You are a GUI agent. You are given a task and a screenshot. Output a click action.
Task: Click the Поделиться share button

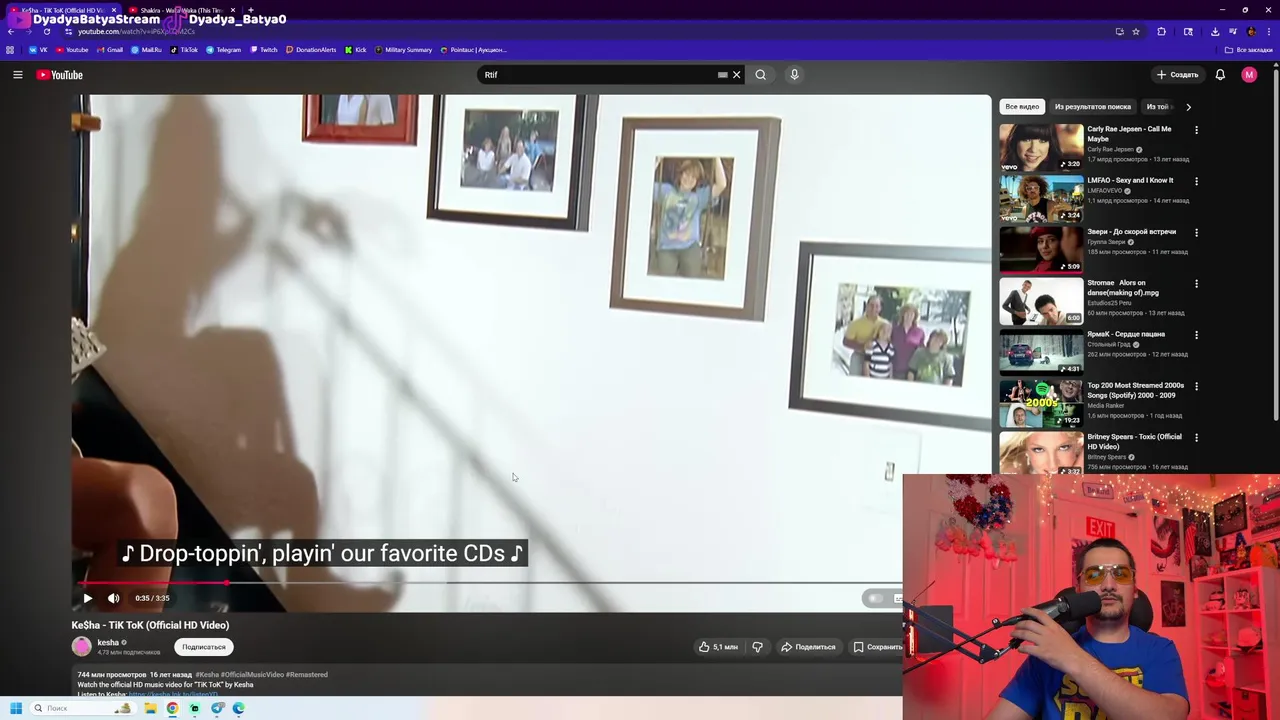[x=808, y=647]
